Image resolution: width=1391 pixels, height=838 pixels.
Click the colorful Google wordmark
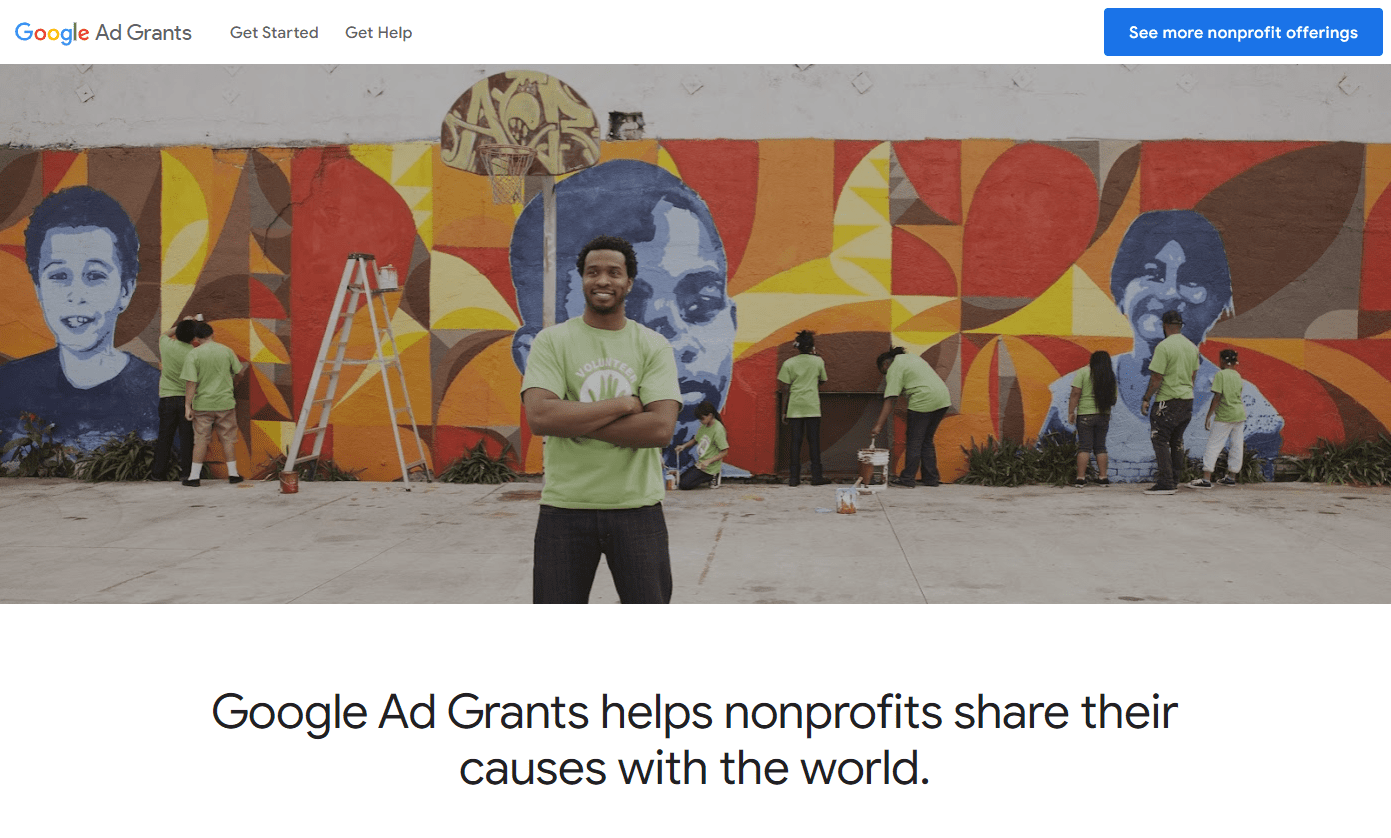[52, 33]
